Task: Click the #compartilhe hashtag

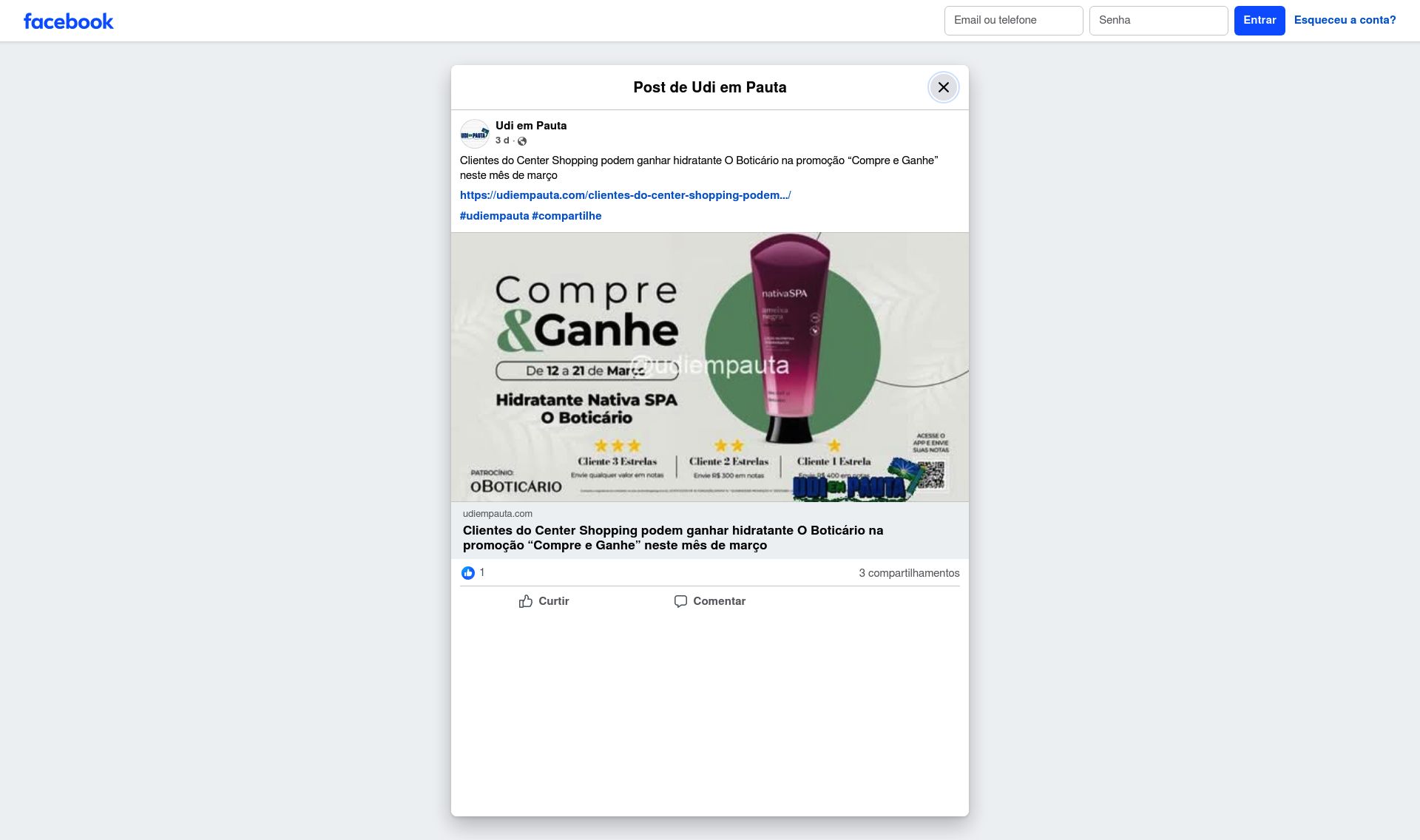Action: pyautogui.click(x=567, y=216)
